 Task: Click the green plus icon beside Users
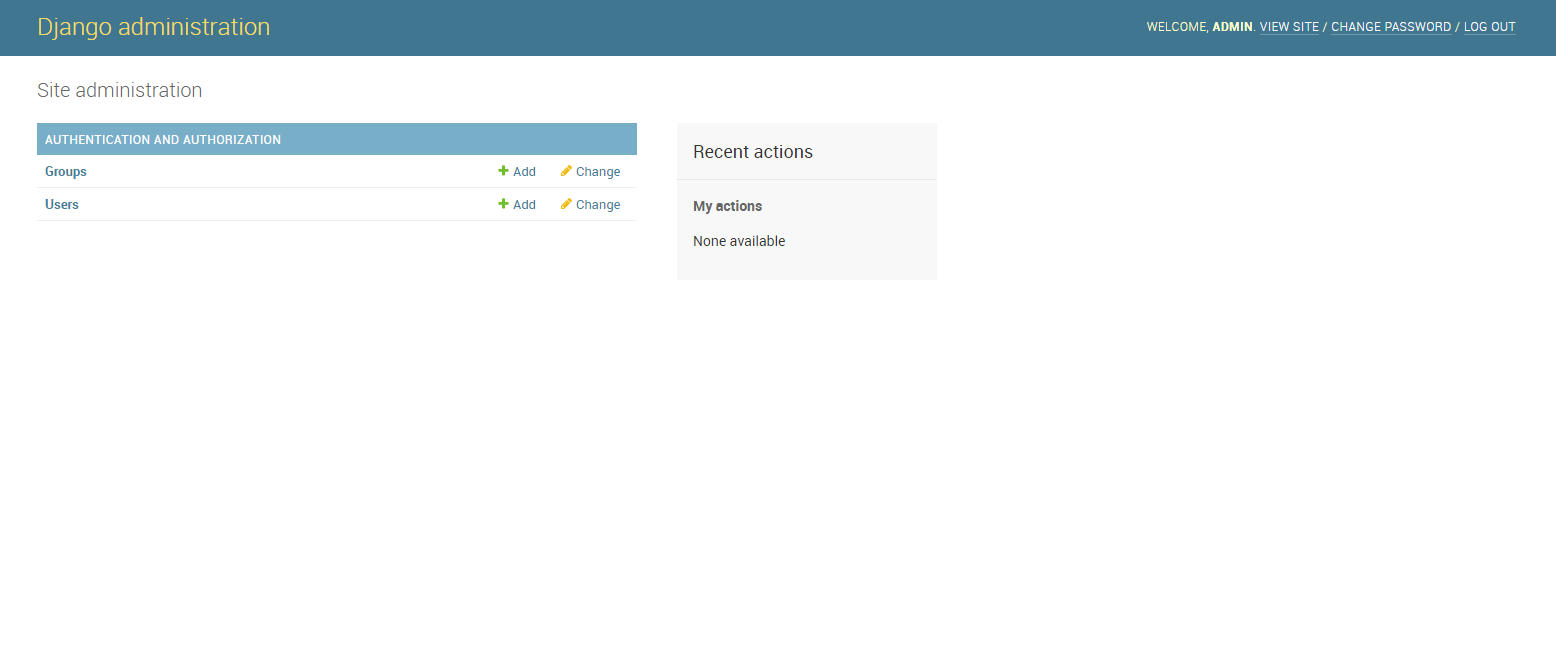click(x=504, y=204)
